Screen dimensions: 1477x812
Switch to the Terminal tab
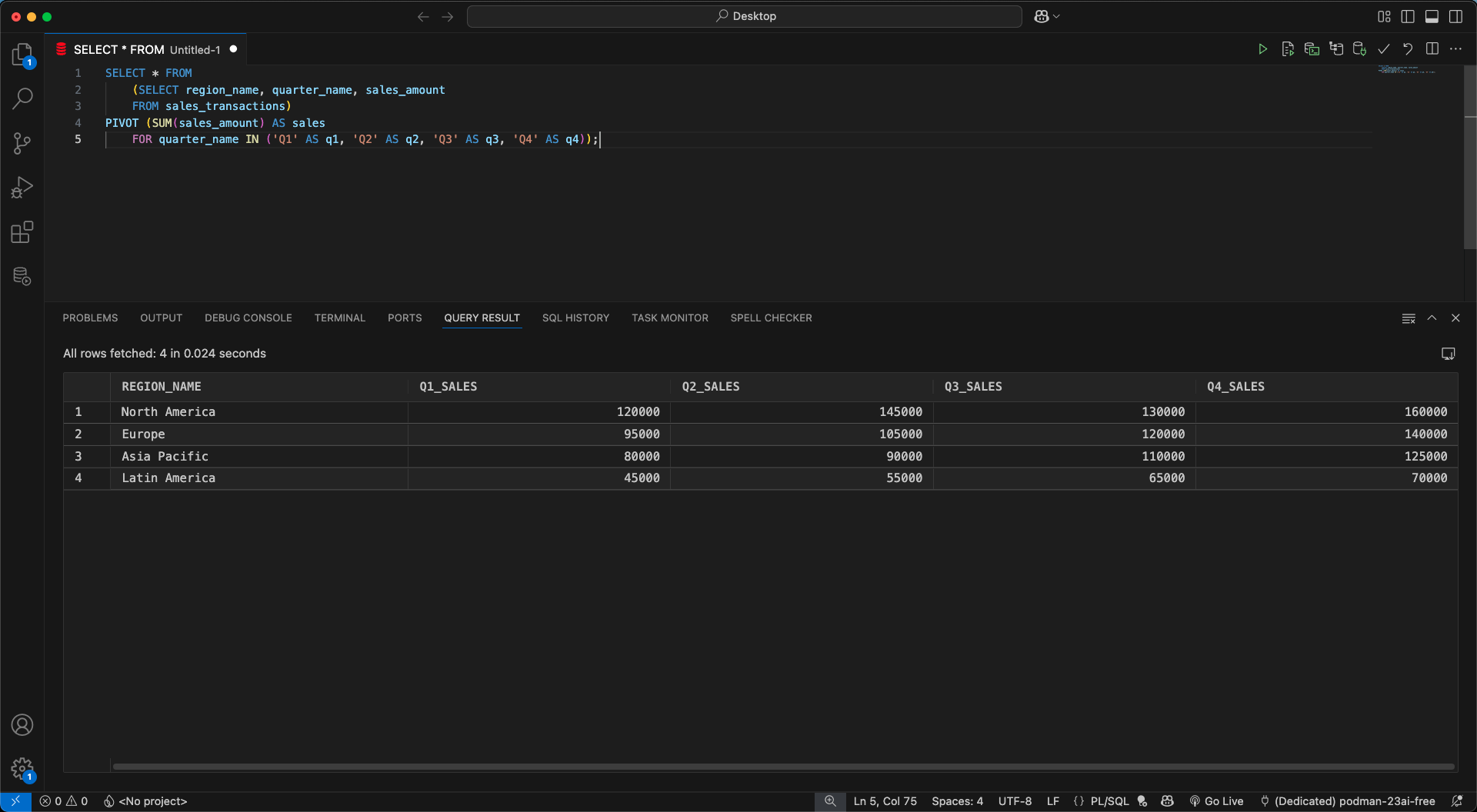[340, 318]
